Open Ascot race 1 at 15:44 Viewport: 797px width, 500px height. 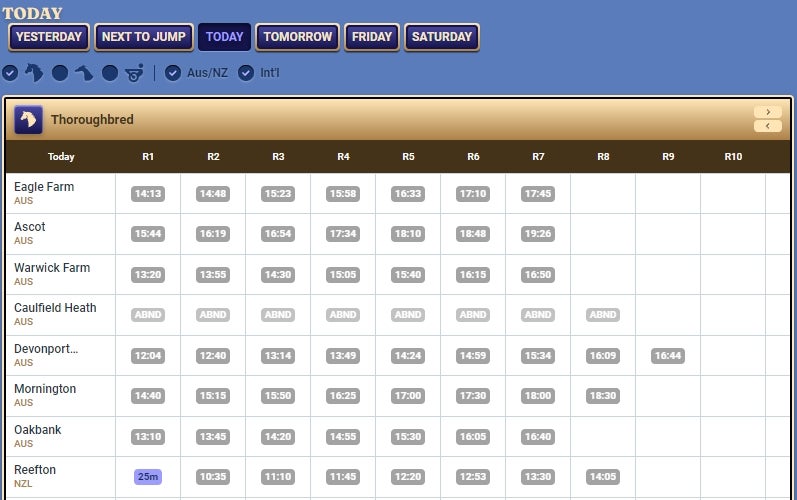[x=148, y=234]
